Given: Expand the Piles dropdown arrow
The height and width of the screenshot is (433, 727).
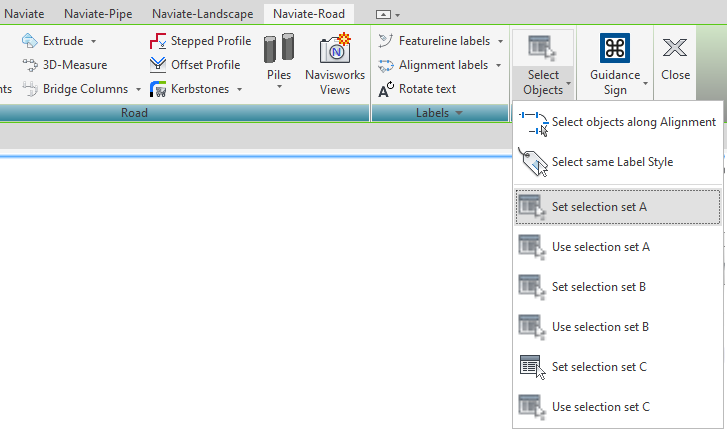Looking at the screenshot, I should 279,87.
